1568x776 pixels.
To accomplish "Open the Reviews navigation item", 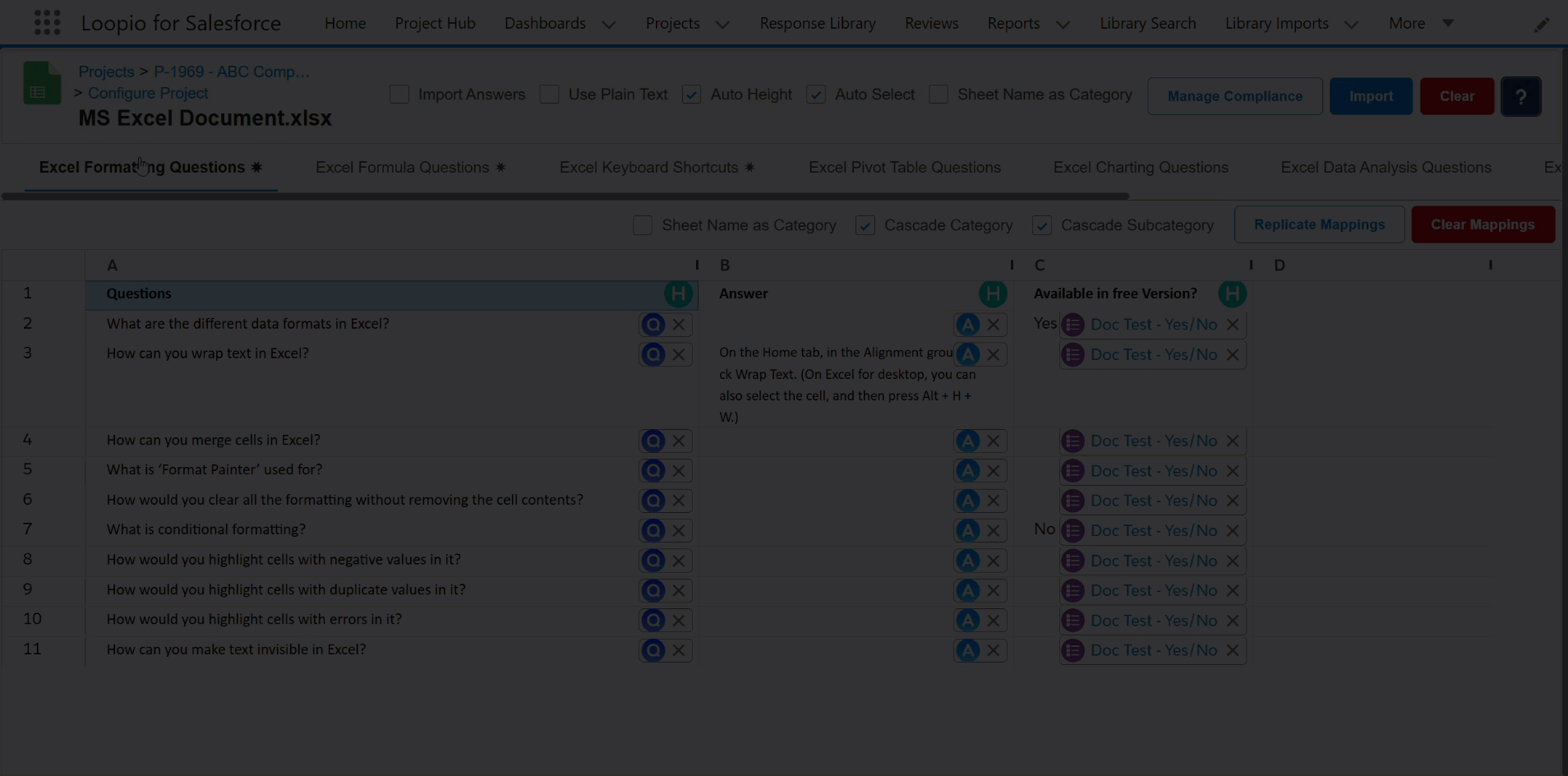I will 931,23.
